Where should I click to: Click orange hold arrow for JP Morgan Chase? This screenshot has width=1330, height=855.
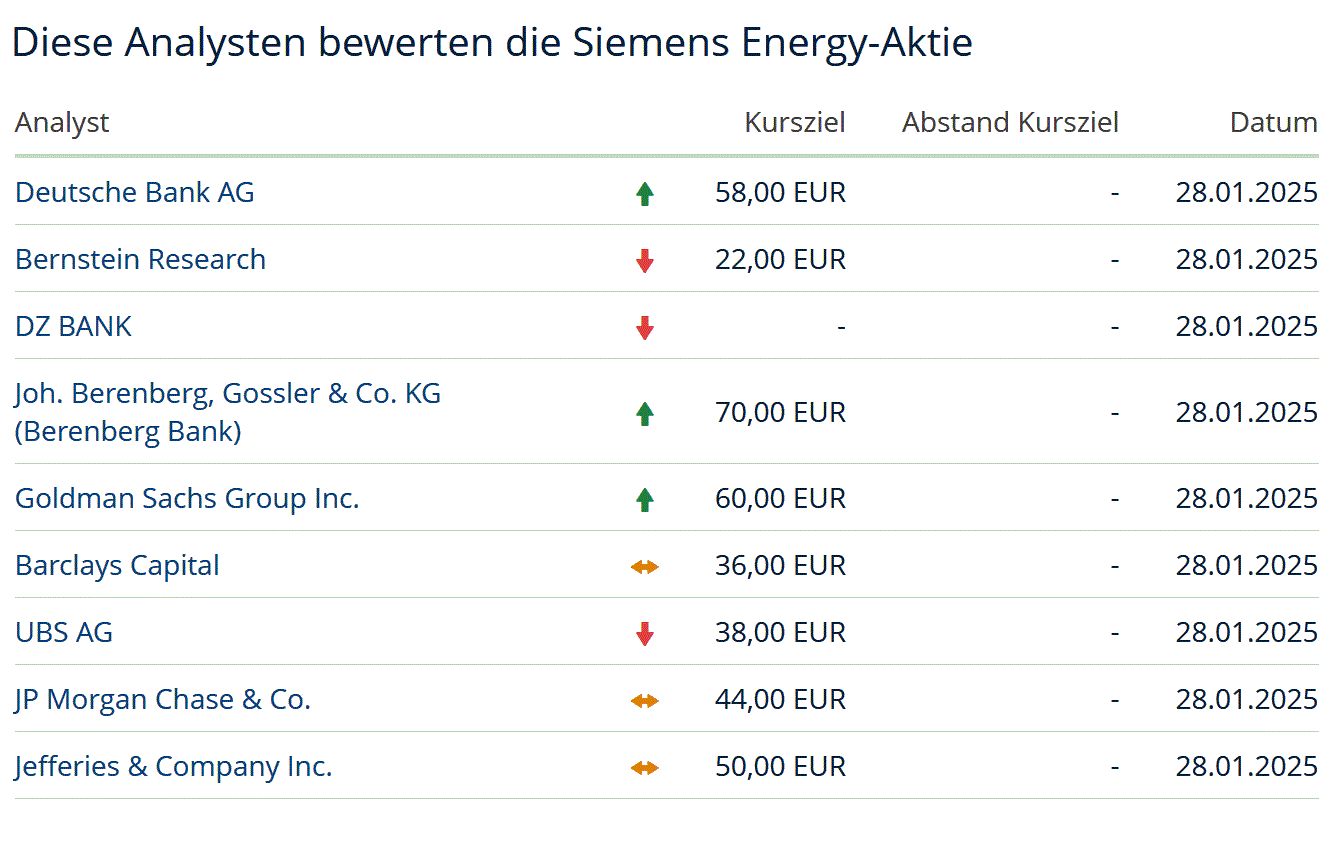[x=645, y=701]
